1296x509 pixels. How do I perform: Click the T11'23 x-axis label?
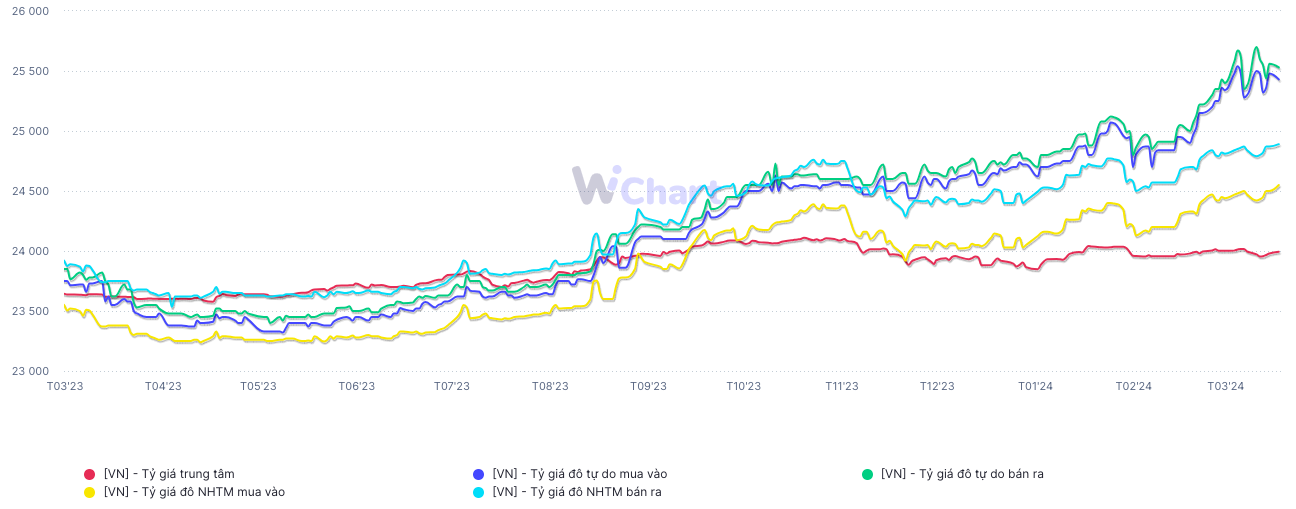click(x=842, y=386)
